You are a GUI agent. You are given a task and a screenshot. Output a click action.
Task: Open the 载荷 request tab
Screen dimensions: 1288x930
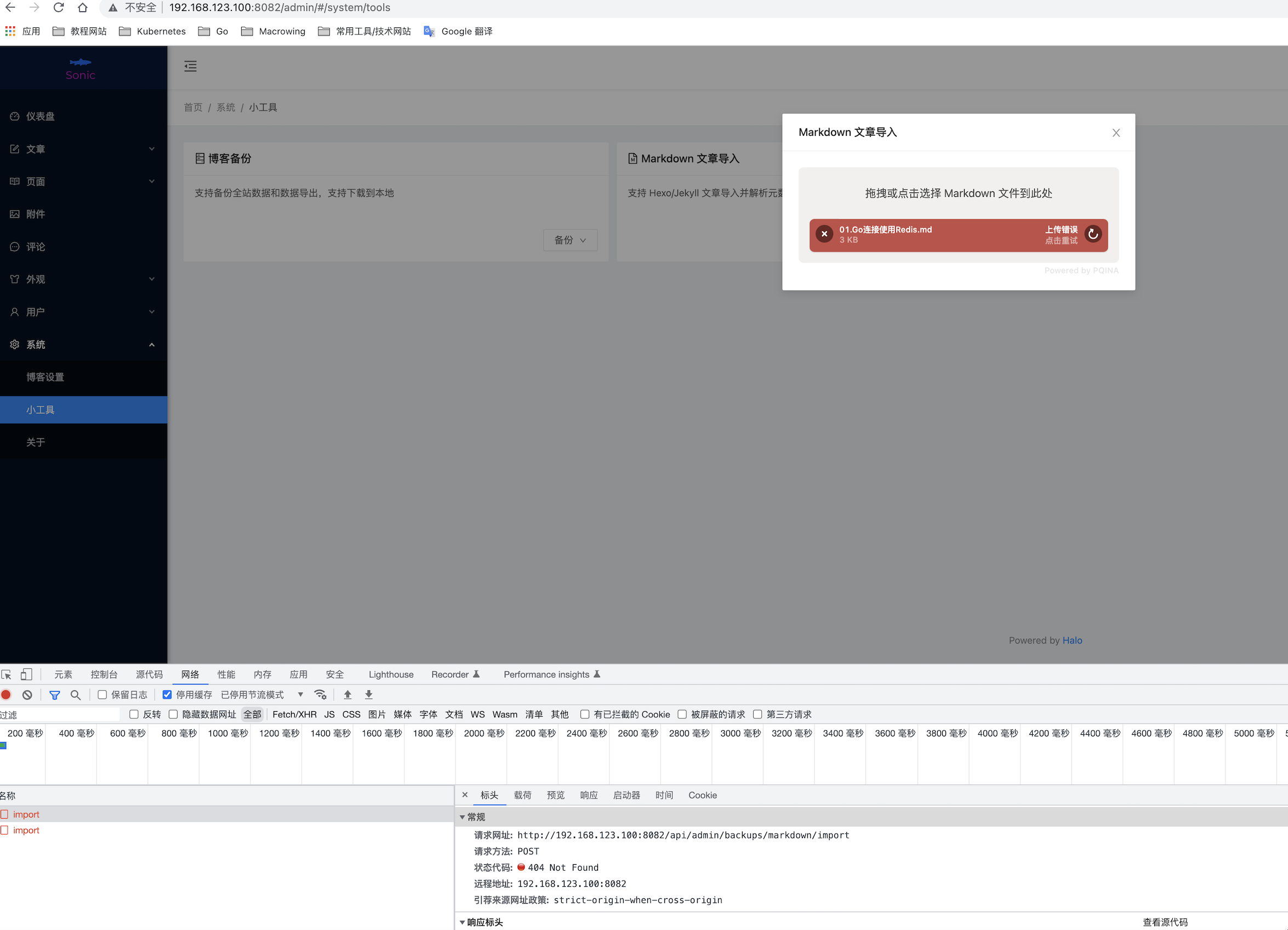522,795
